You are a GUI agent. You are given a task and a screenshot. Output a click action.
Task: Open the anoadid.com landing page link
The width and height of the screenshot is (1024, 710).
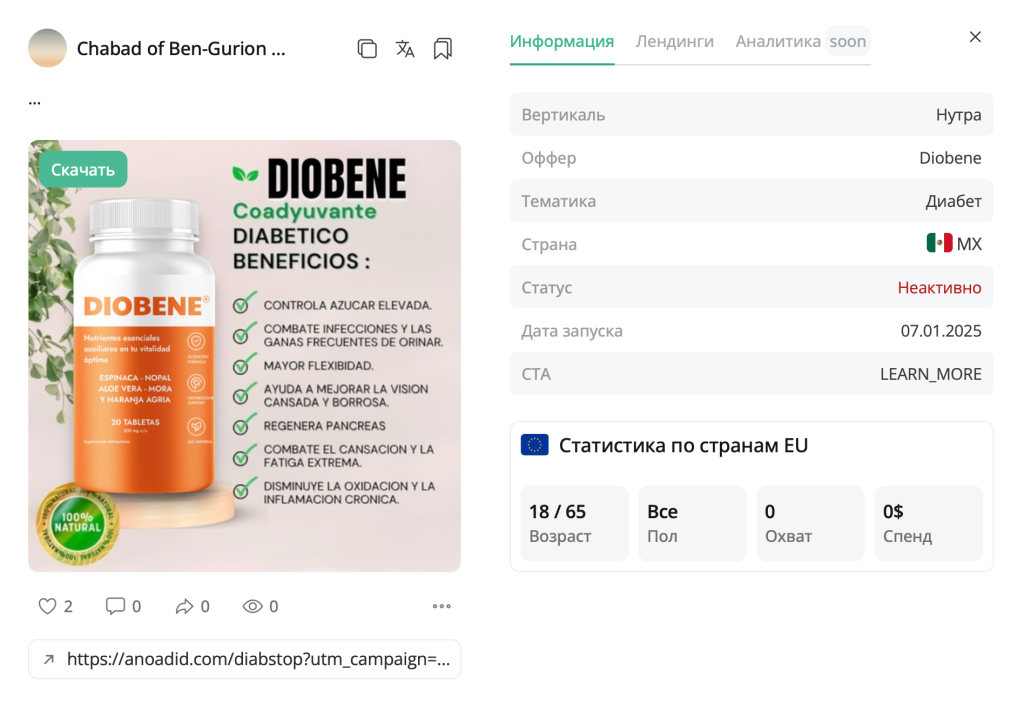click(x=244, y=660)
